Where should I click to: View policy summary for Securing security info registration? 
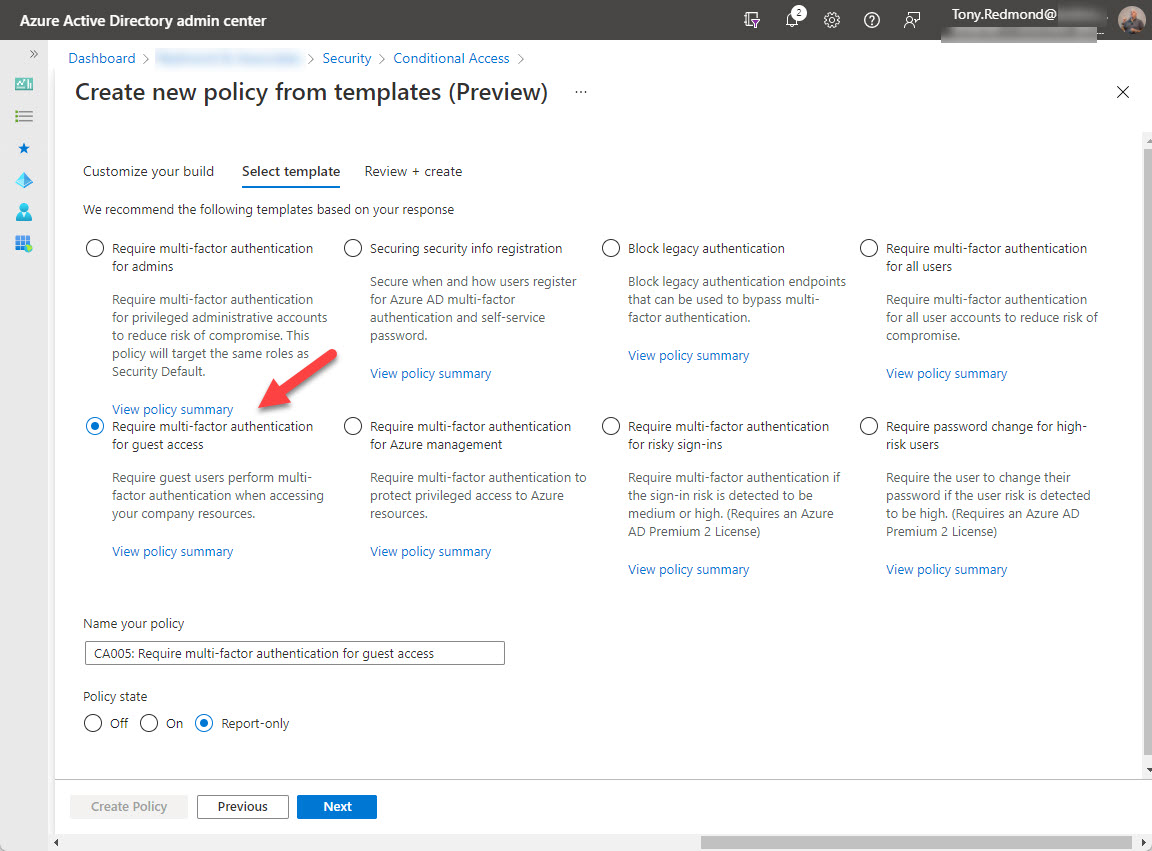(x=430, y=373)
